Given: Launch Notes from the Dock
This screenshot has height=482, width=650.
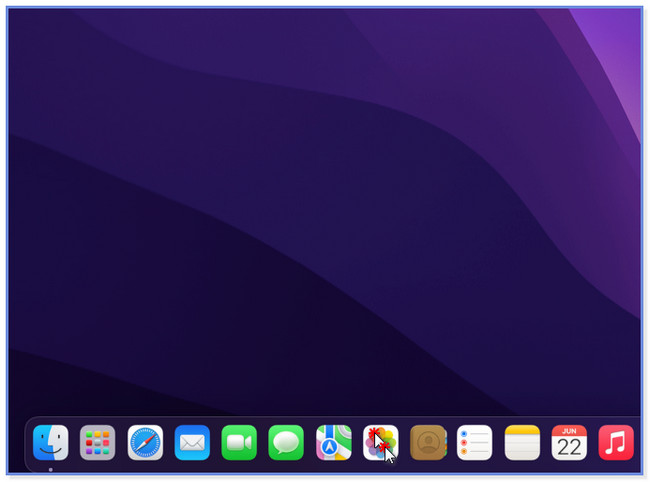Looking at the screenshot, I should tap(522, 443).
